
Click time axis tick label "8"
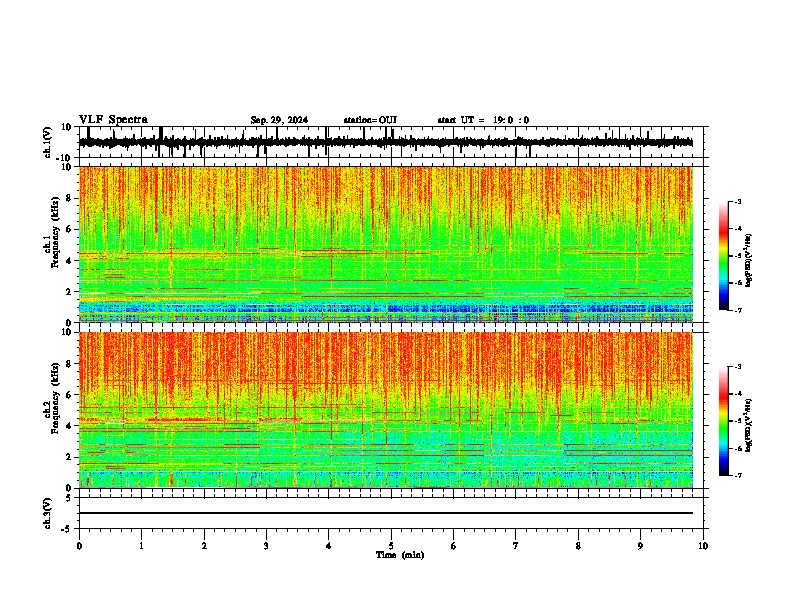click(x=578, y=546)
